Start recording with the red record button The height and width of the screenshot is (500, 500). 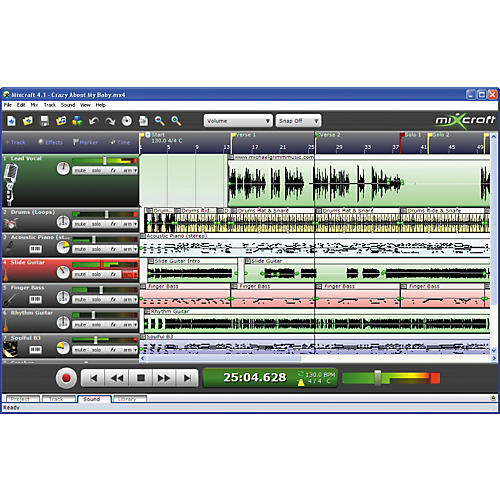pos(66,378)
